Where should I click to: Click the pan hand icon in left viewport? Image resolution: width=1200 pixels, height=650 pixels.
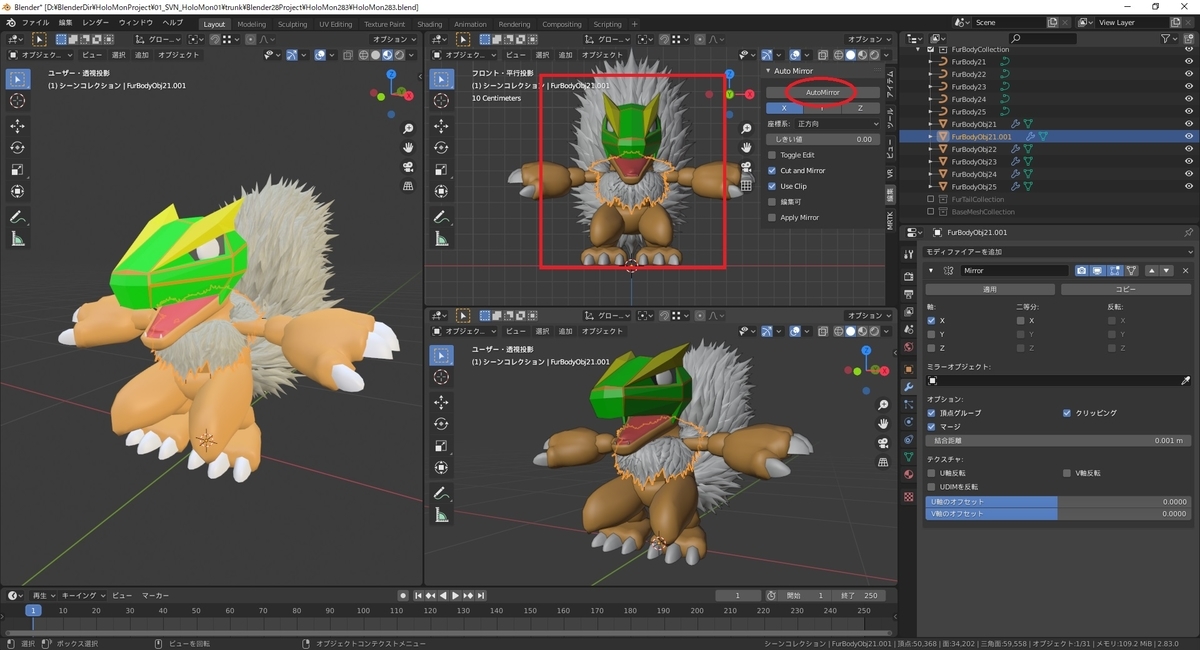[408, 148]
